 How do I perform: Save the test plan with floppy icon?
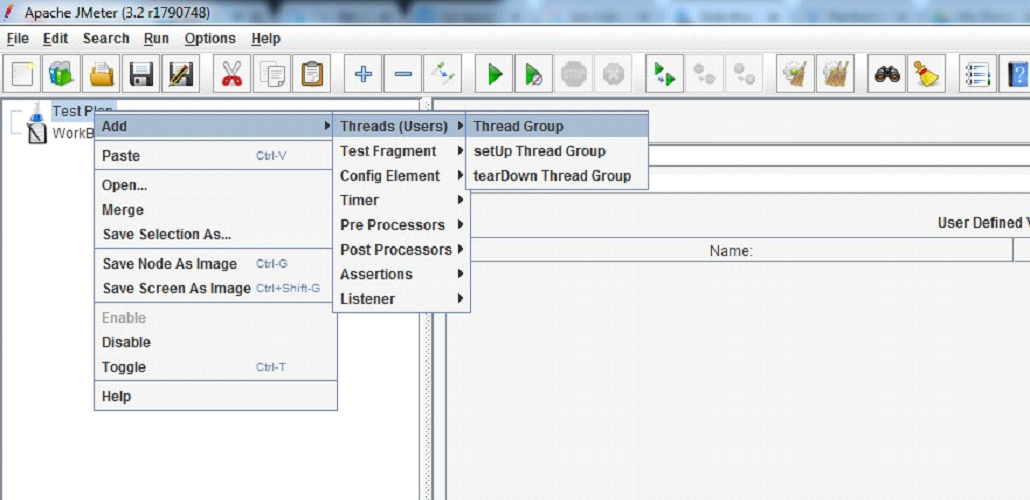[x=141, y=74]
